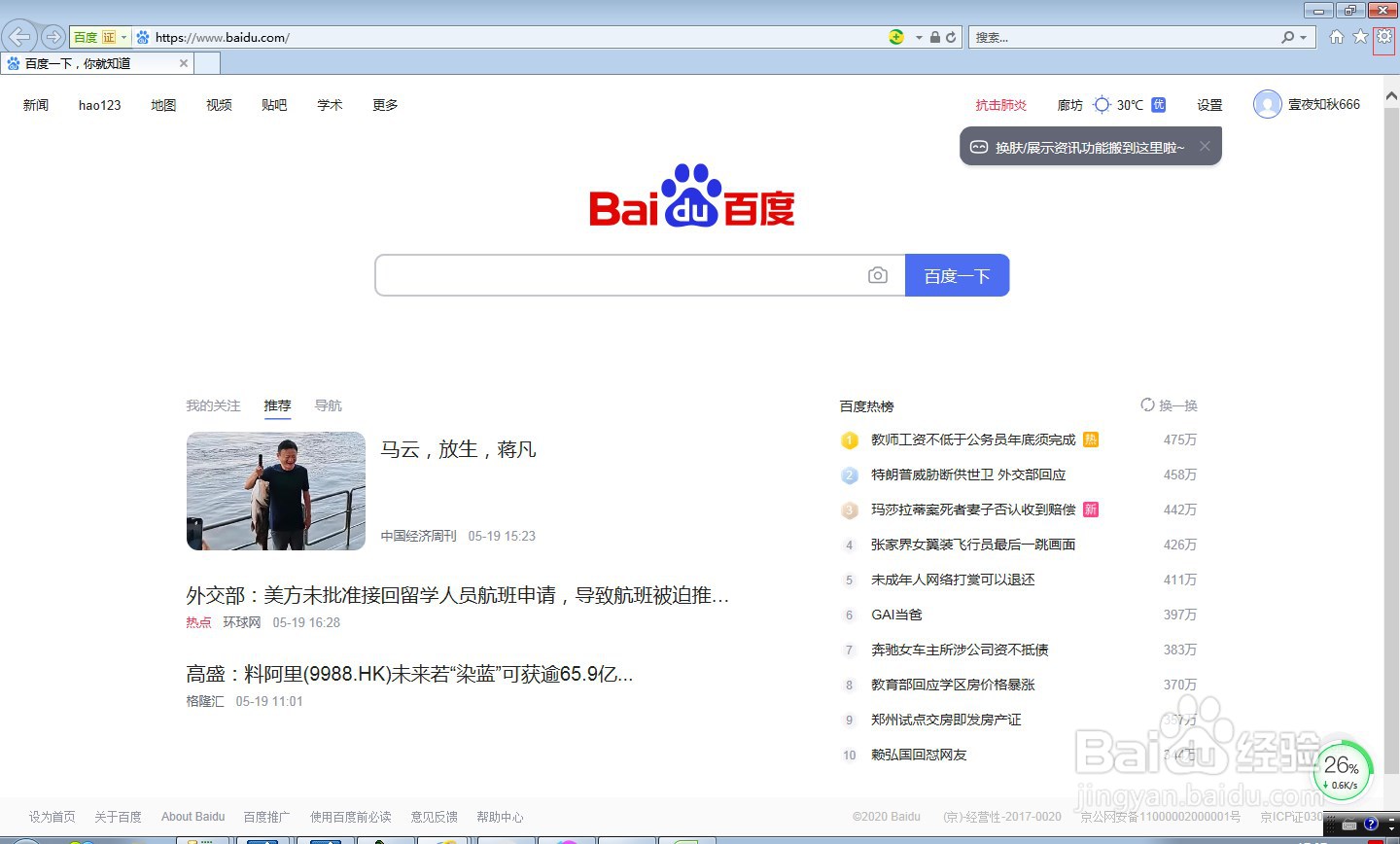Click the browser Forward arrow button
The width and height of the screenshot is (1400, 844).
click(52, 37)
